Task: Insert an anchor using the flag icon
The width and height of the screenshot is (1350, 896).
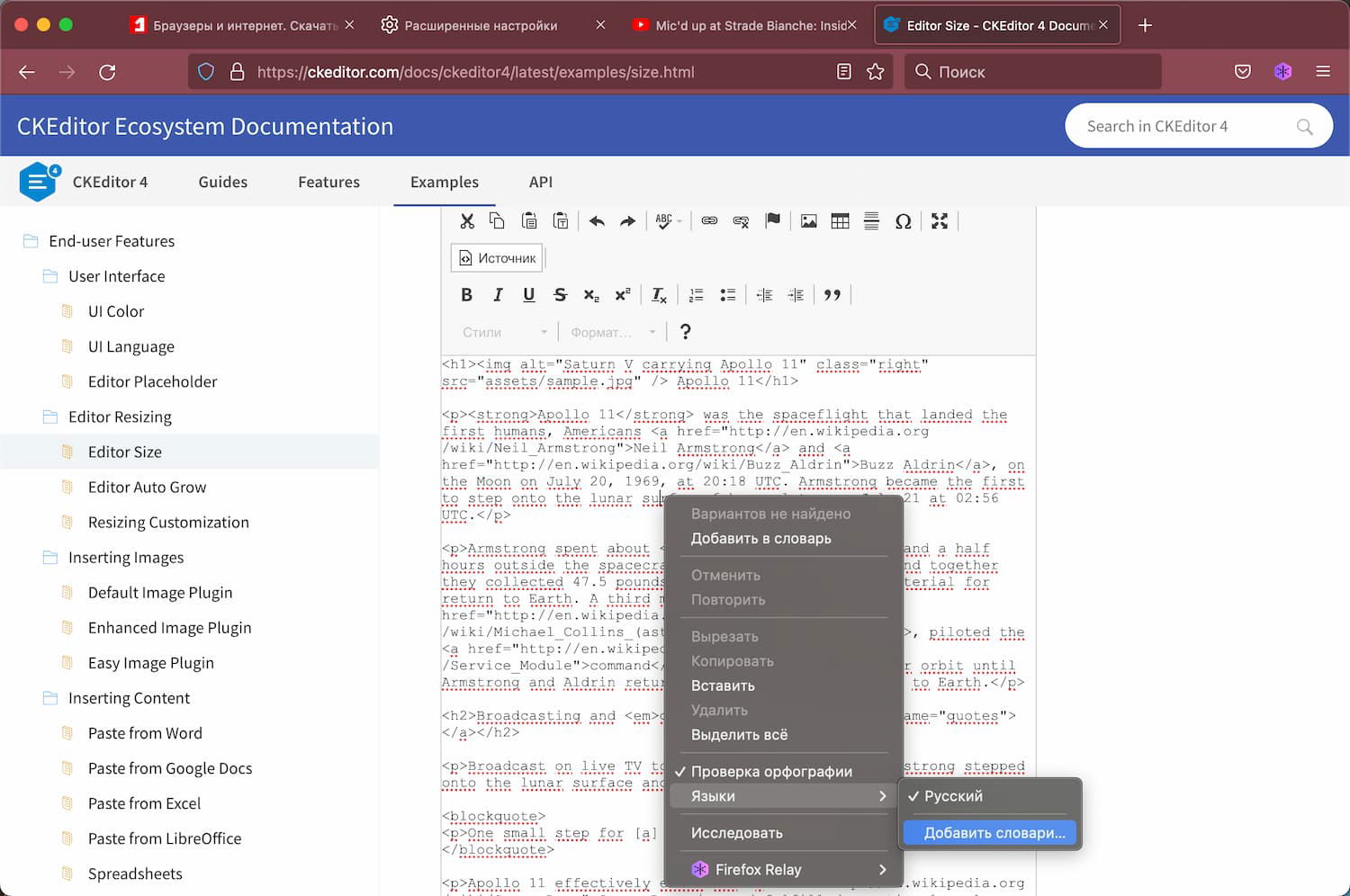Action: coord(772,221)
